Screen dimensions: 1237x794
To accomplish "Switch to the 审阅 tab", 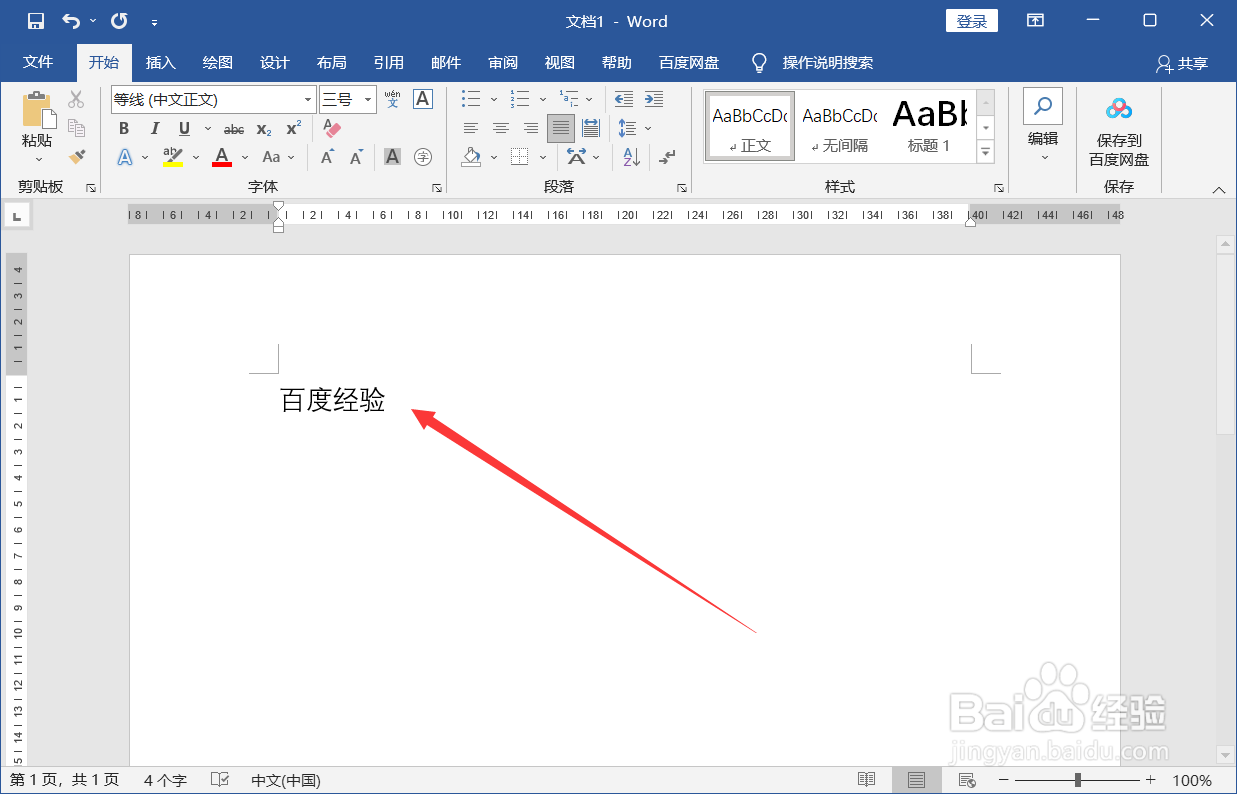I will 503,62.
